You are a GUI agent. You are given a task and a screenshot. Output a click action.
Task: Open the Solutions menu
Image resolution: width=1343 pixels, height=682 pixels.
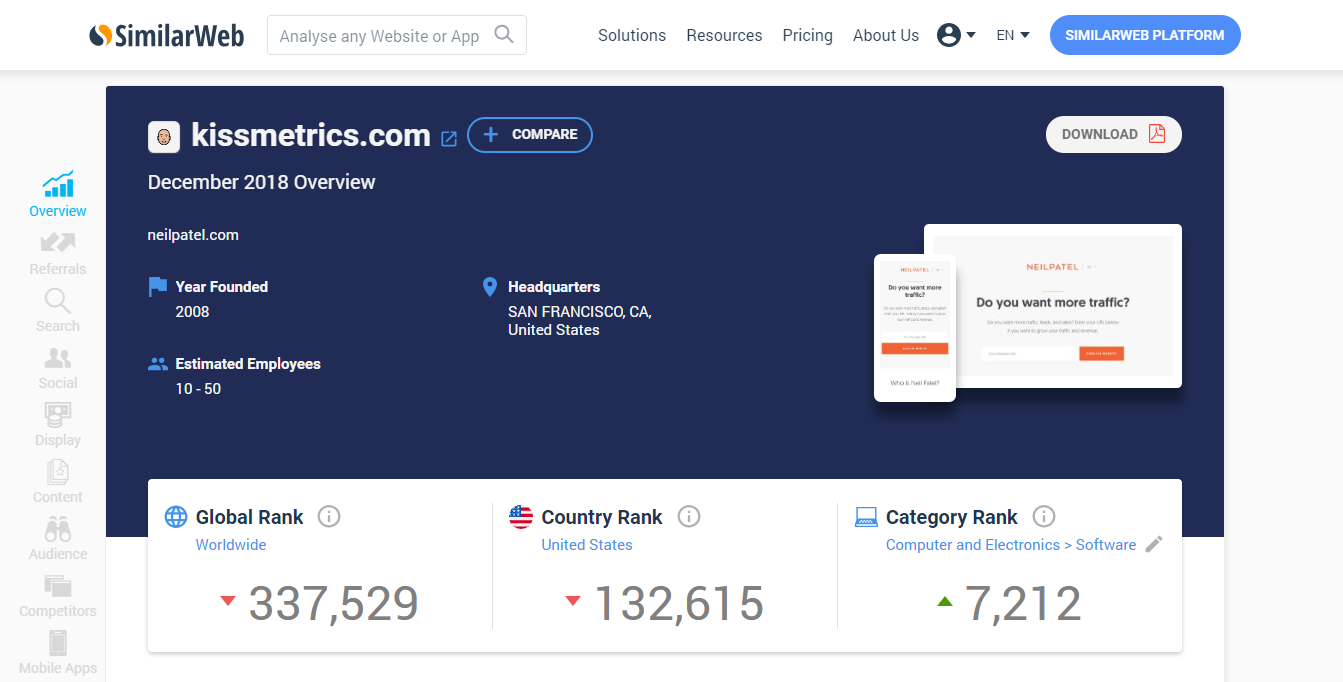632,35
